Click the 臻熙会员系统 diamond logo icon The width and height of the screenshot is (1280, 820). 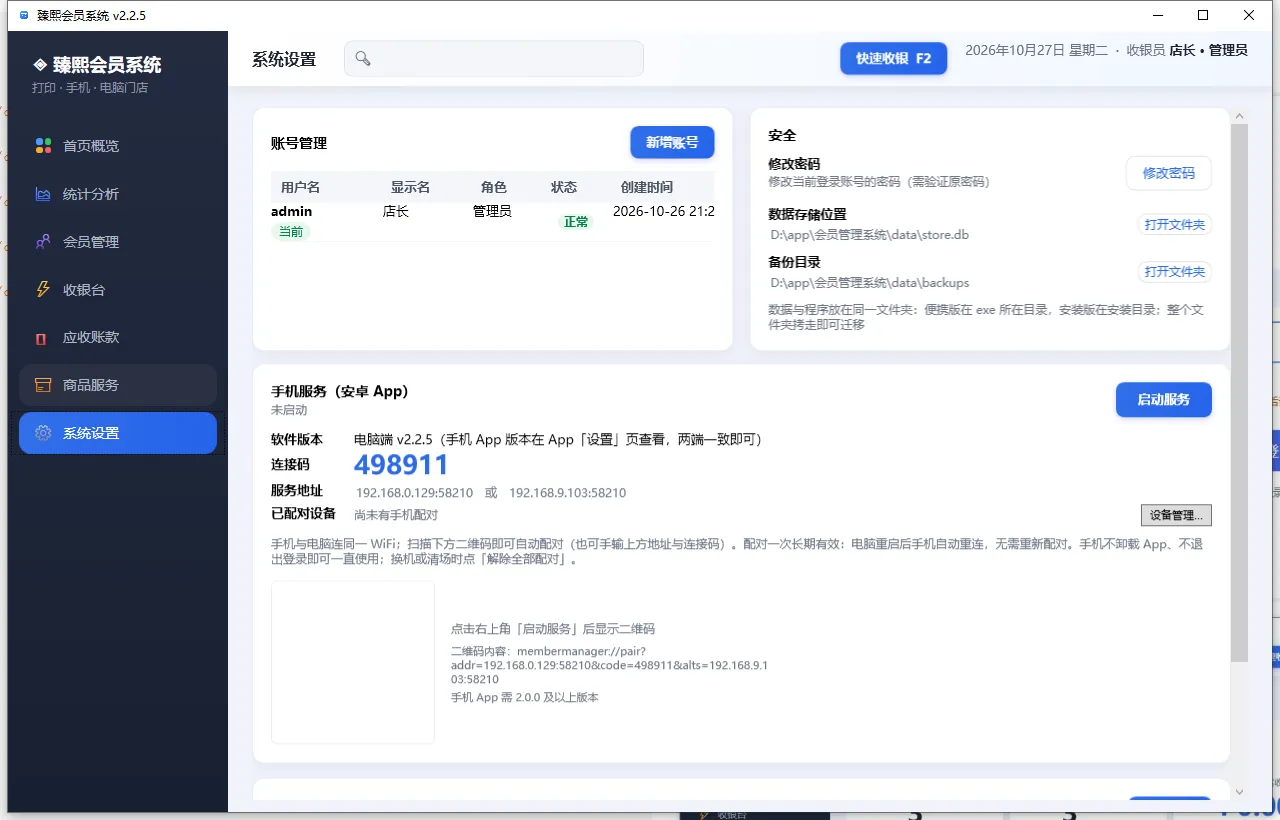(x=40, y=65)
